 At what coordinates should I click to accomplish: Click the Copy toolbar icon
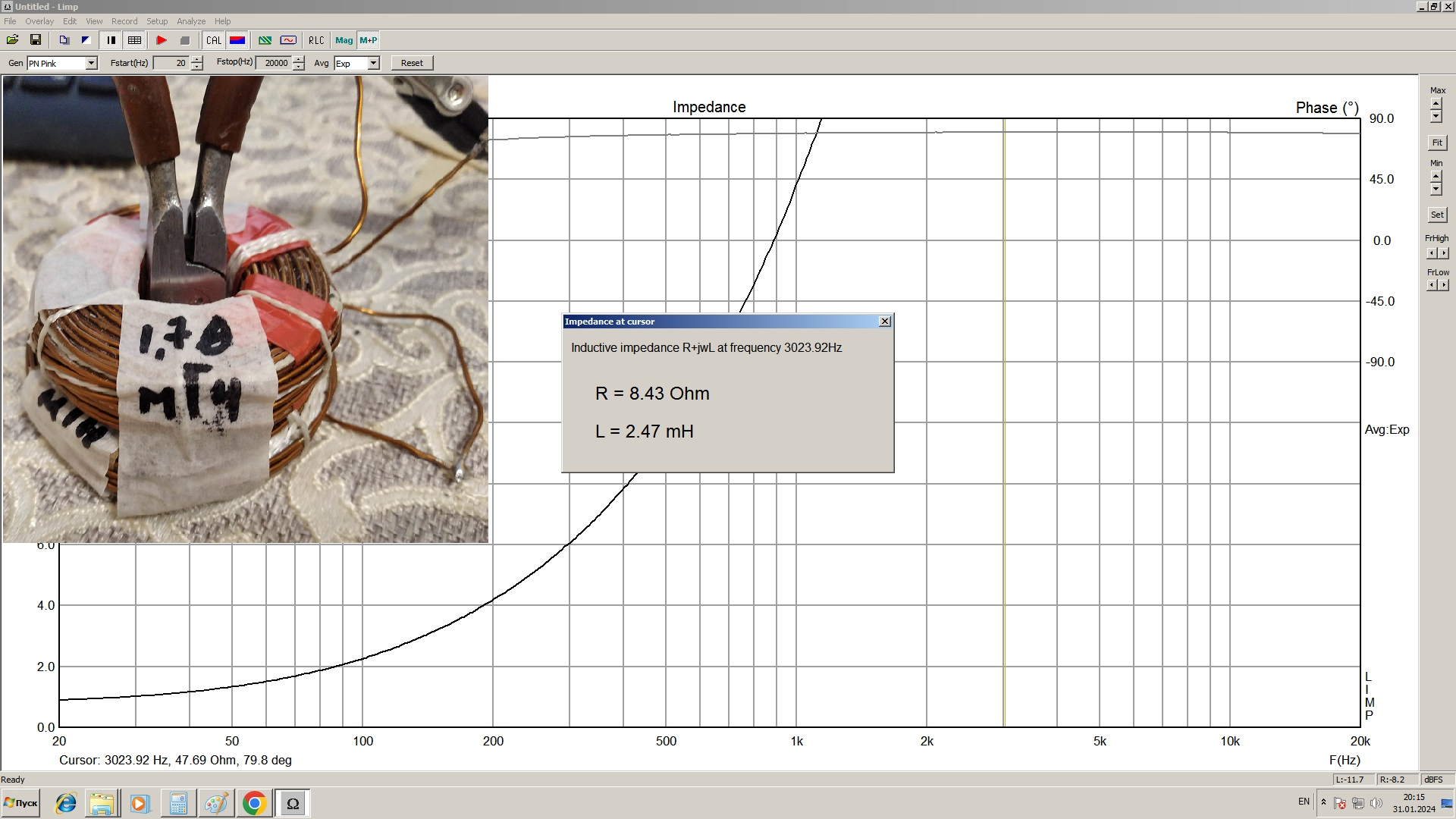64,40
